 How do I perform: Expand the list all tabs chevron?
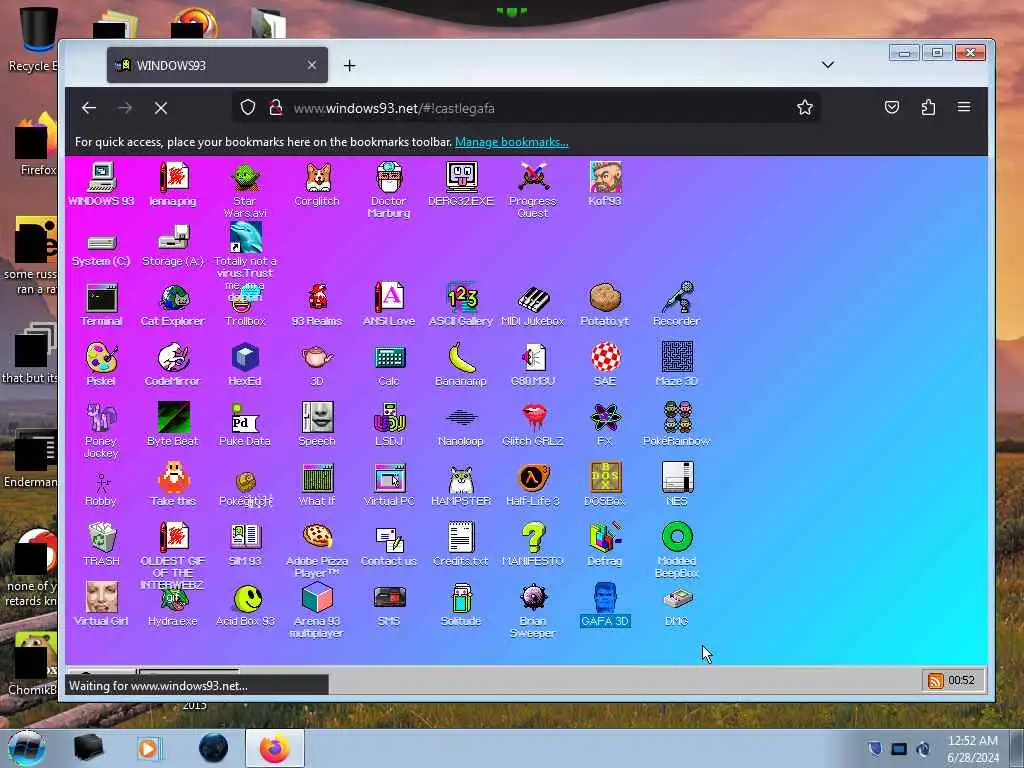coord(827,65)
